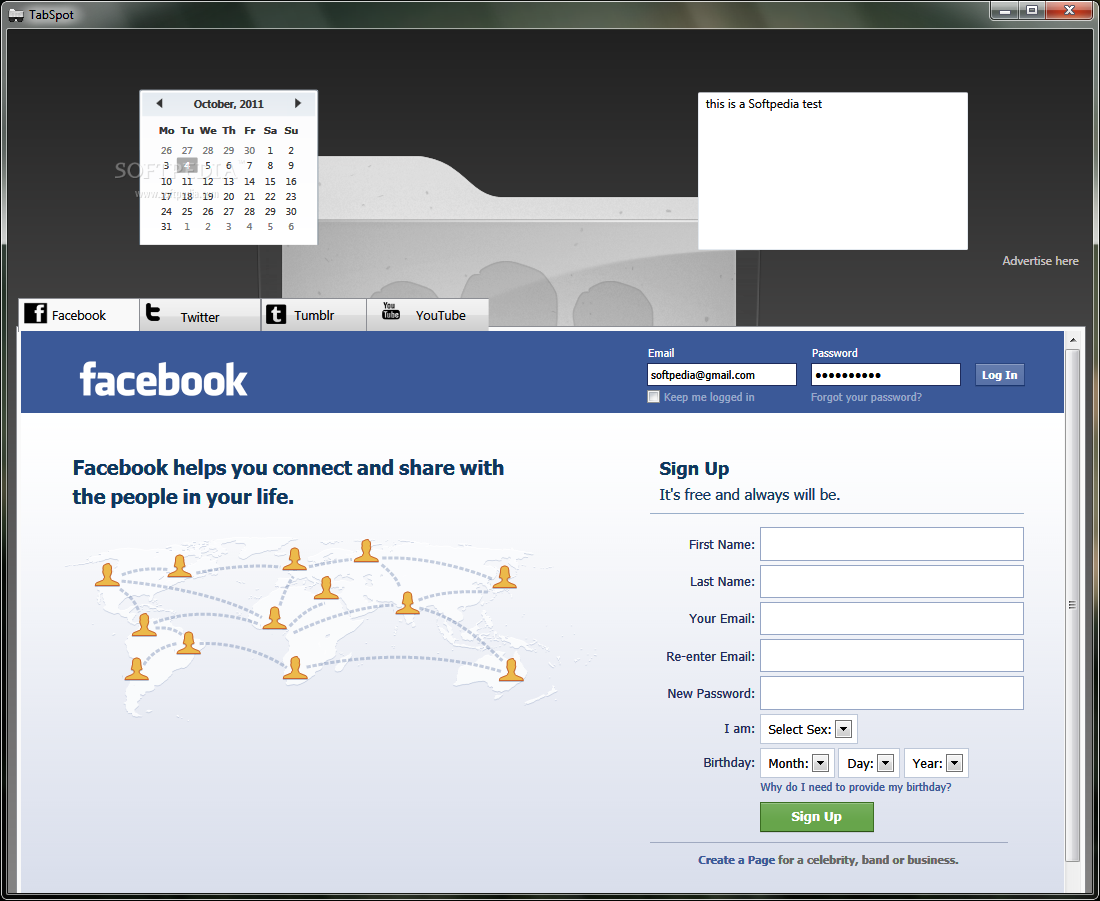Go to previous month in calendar
Image resolution: width=1100 pixels, height=901 pixels.
[x=159, y=103]
